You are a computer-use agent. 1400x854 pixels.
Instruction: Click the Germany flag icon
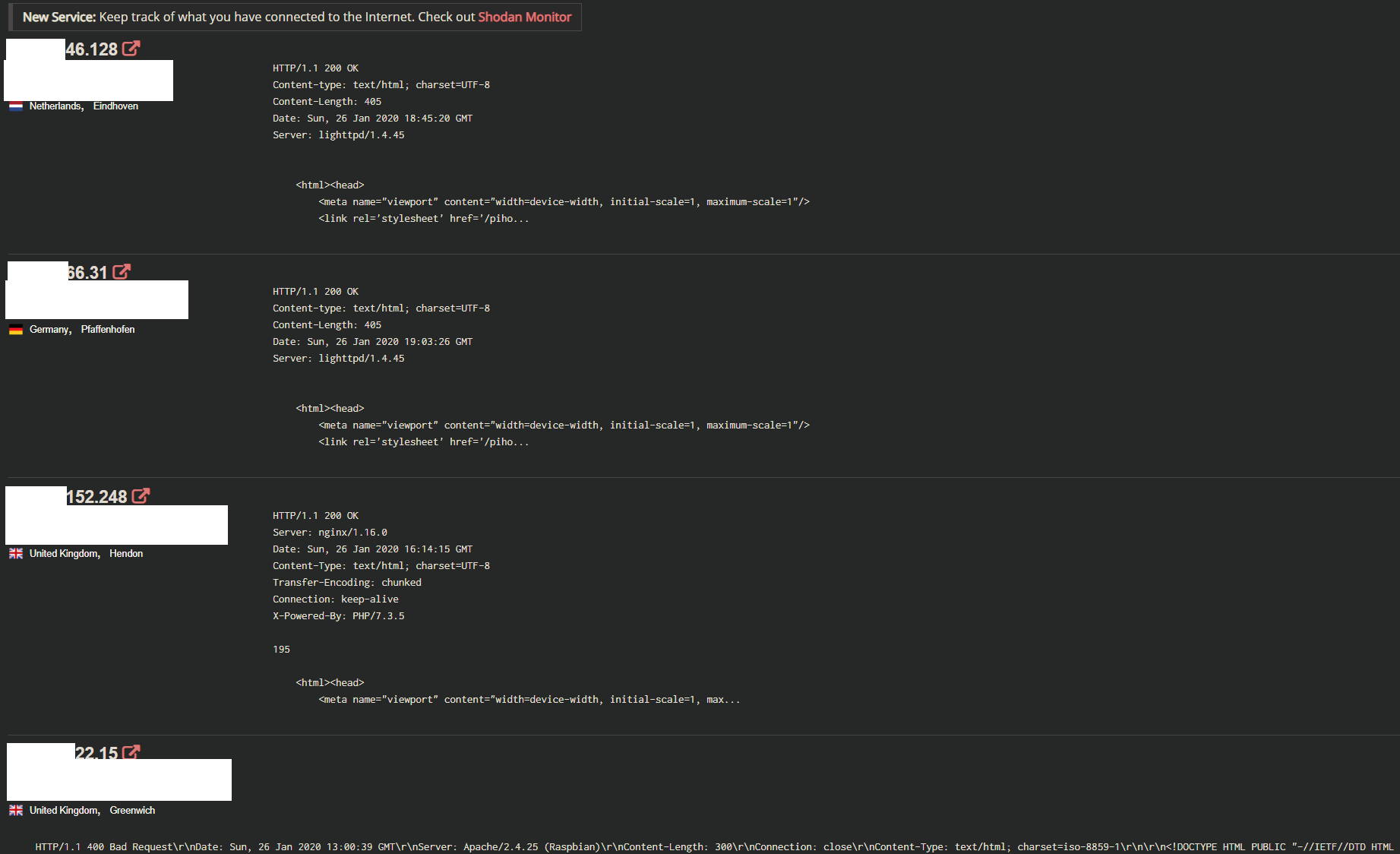pyautogui.click(x=16, y=330)
